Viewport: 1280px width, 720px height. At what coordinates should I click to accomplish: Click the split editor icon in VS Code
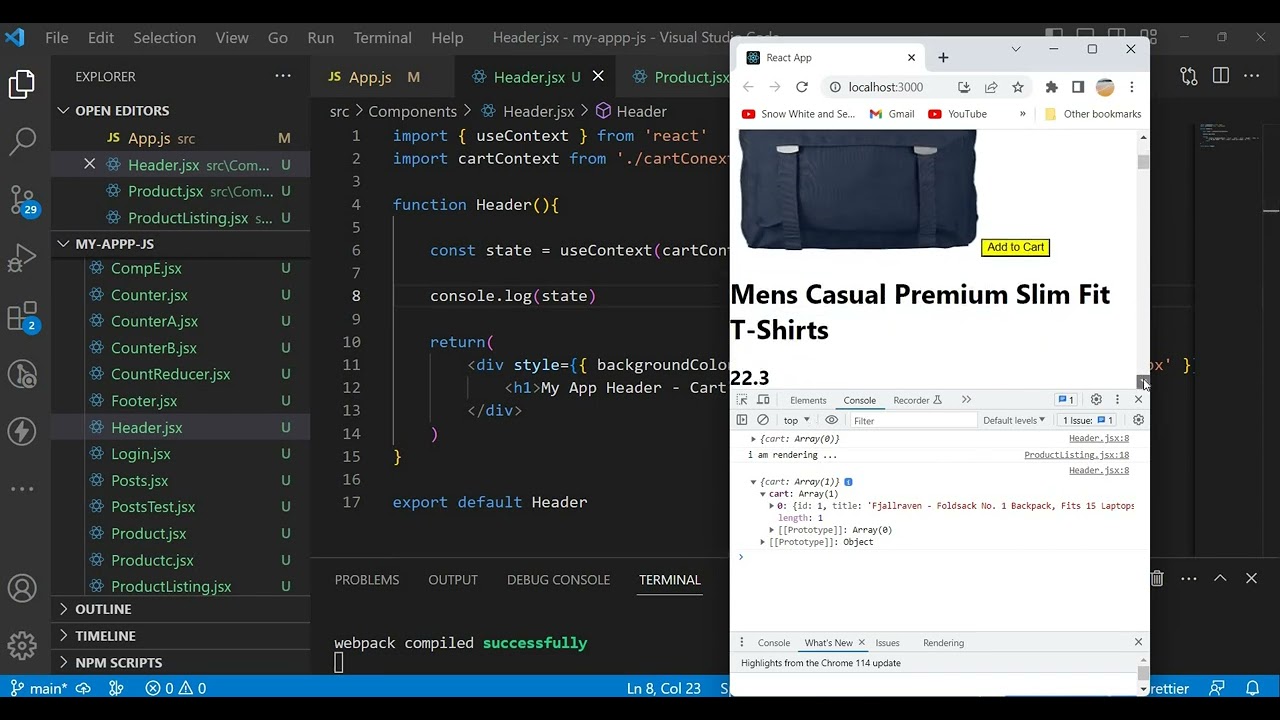pyautogui.click(x=1220, y=76)
